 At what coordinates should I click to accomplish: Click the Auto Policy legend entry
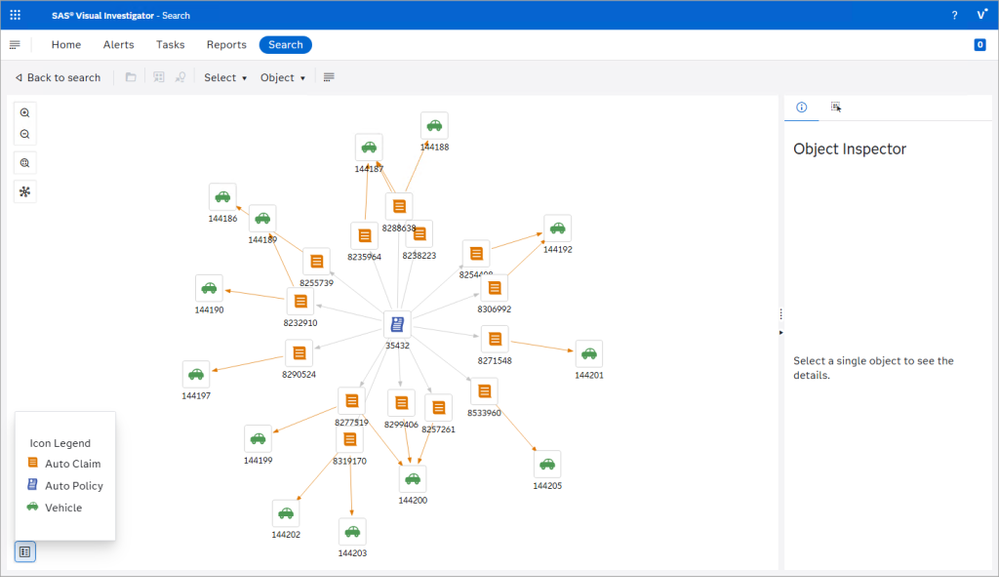click(65, 485)
